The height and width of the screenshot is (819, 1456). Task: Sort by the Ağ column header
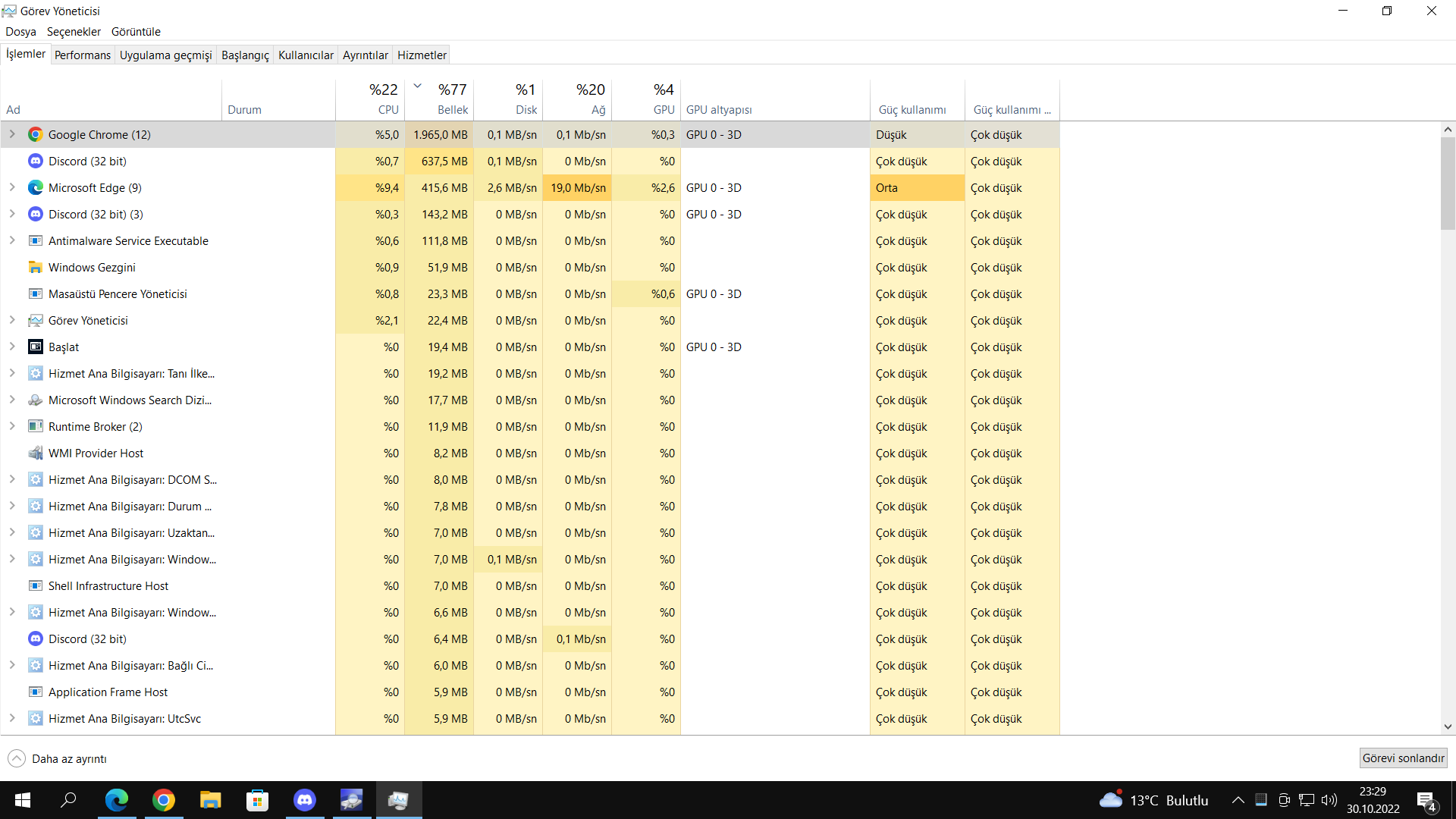tap(577, 99)
